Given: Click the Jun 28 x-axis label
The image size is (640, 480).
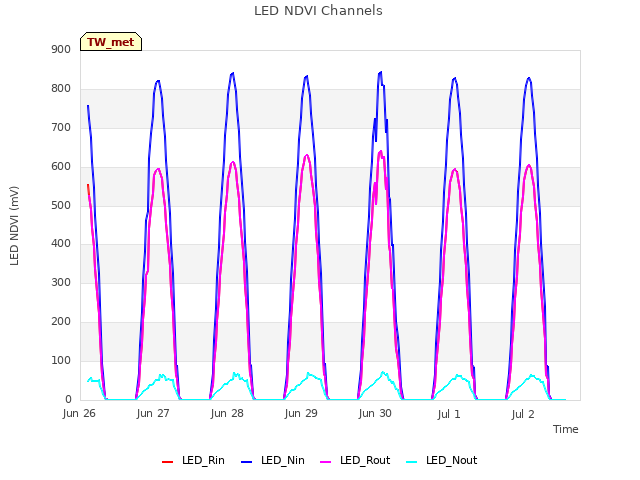Looking at the screenshot, I should pos(227,413).
